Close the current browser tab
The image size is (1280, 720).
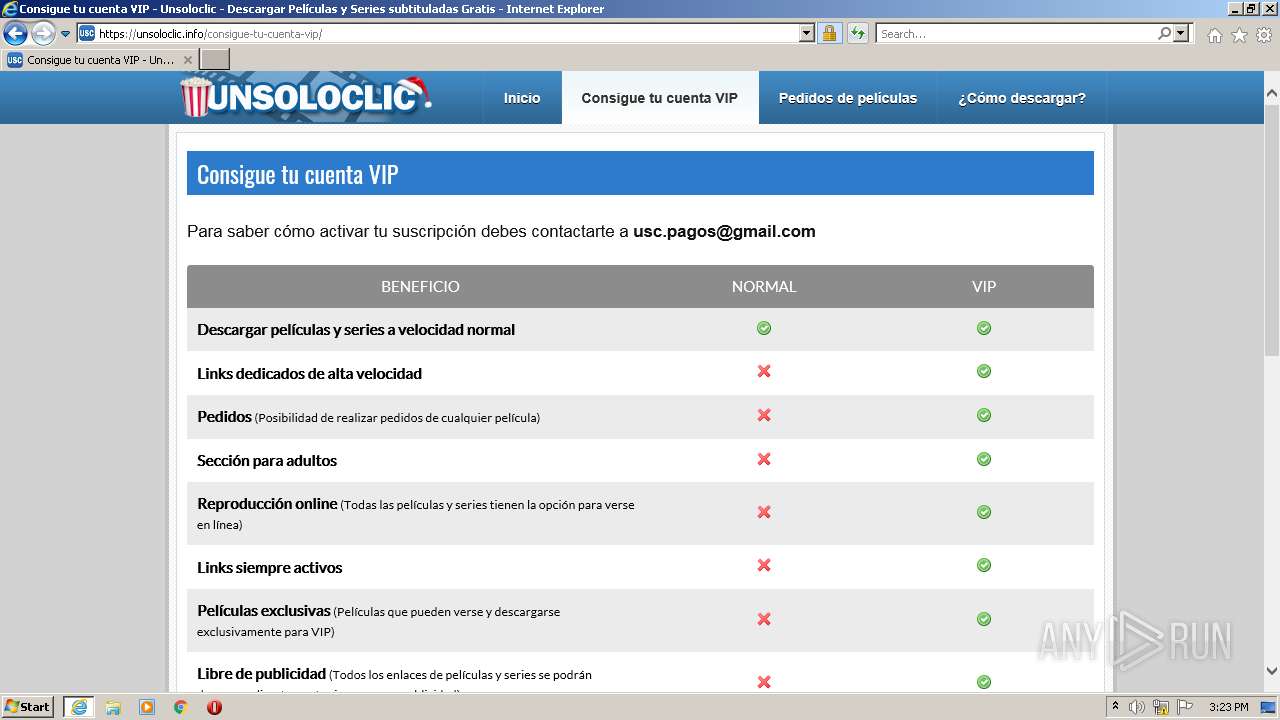[188, 60]
